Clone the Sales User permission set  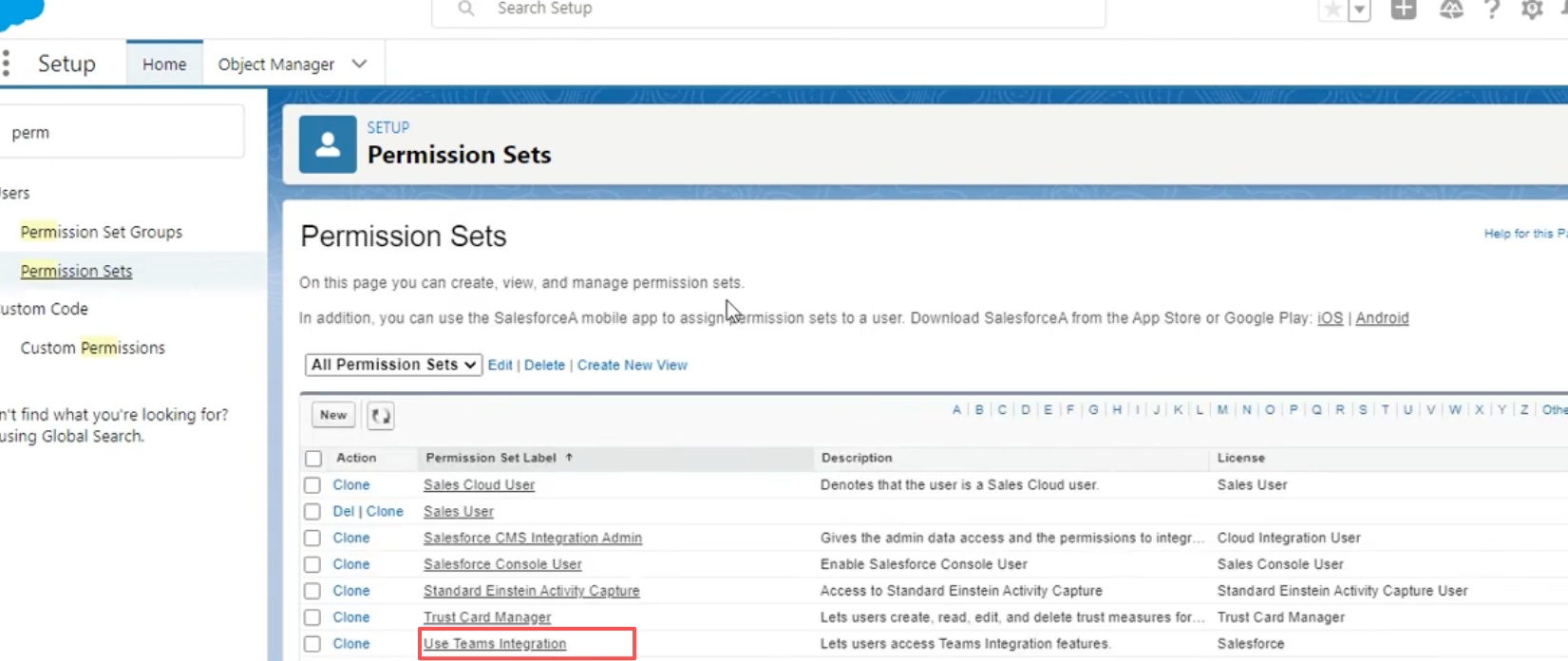[x=385, y=511]
